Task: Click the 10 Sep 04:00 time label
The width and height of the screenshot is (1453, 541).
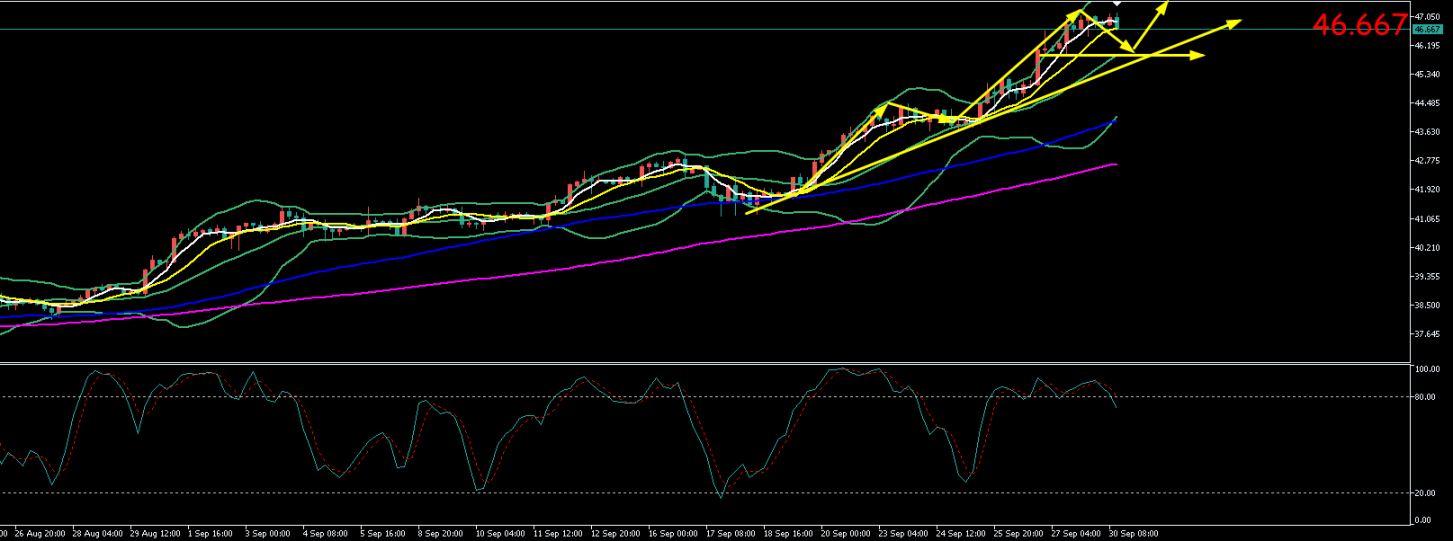Action: [x=500, y=533]
